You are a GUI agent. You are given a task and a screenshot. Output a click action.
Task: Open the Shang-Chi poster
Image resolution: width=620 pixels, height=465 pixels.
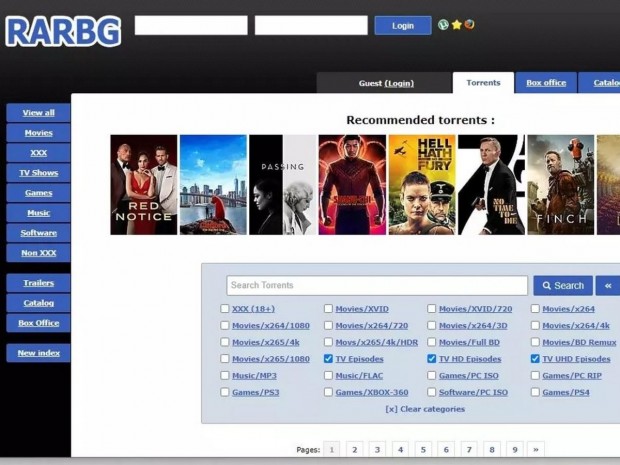[x=352, y=185]
